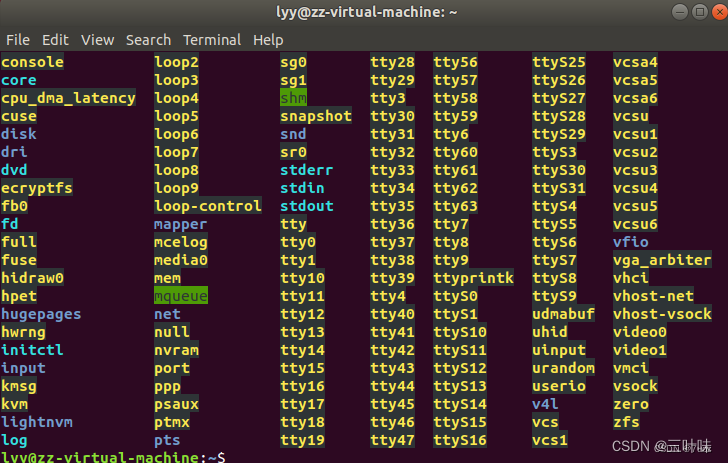Close the terminal window

coord(720,12)
